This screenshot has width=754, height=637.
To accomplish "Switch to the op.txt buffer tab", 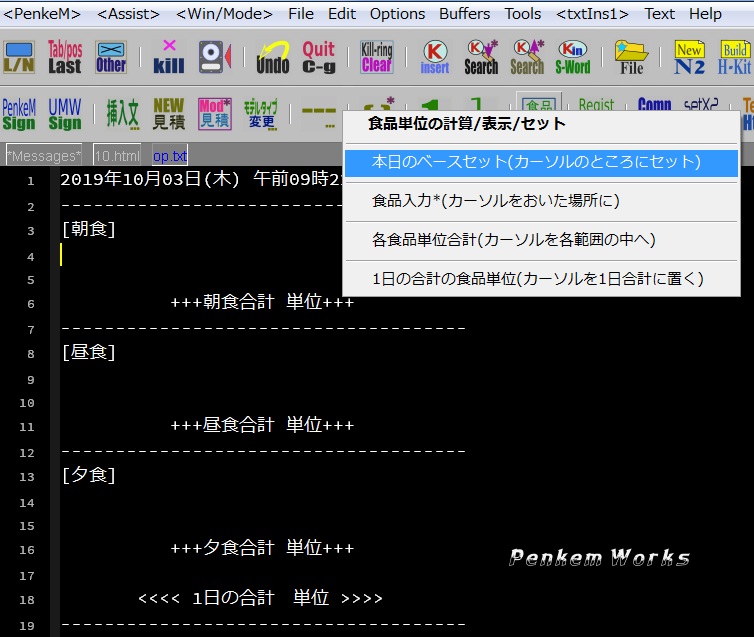I will pos(170,156).
